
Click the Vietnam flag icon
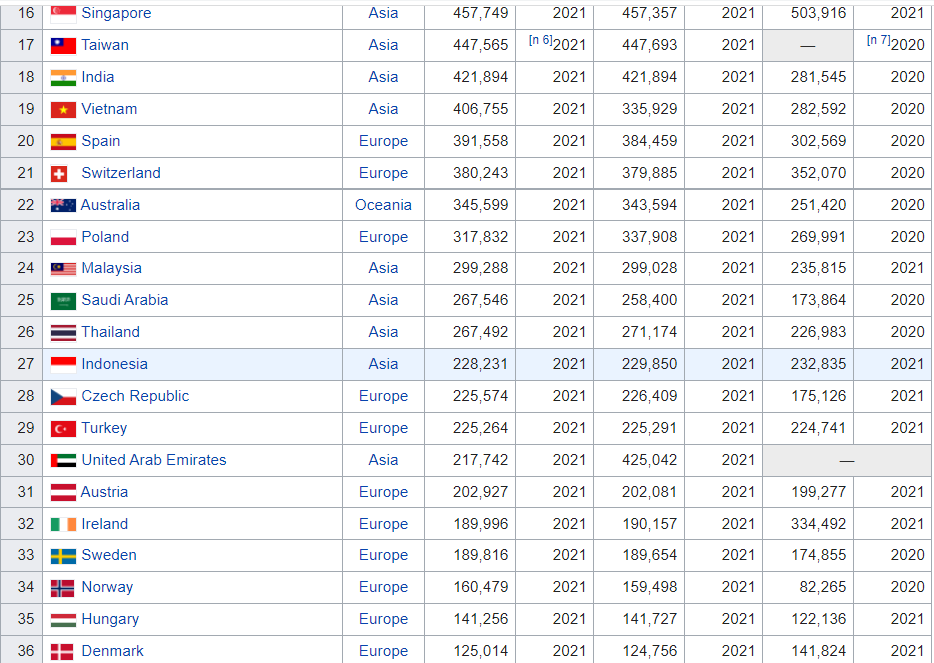point(63,109)
